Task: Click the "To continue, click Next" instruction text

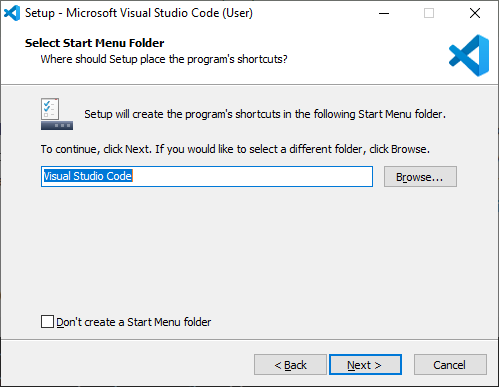Action: tap(235, 149)
